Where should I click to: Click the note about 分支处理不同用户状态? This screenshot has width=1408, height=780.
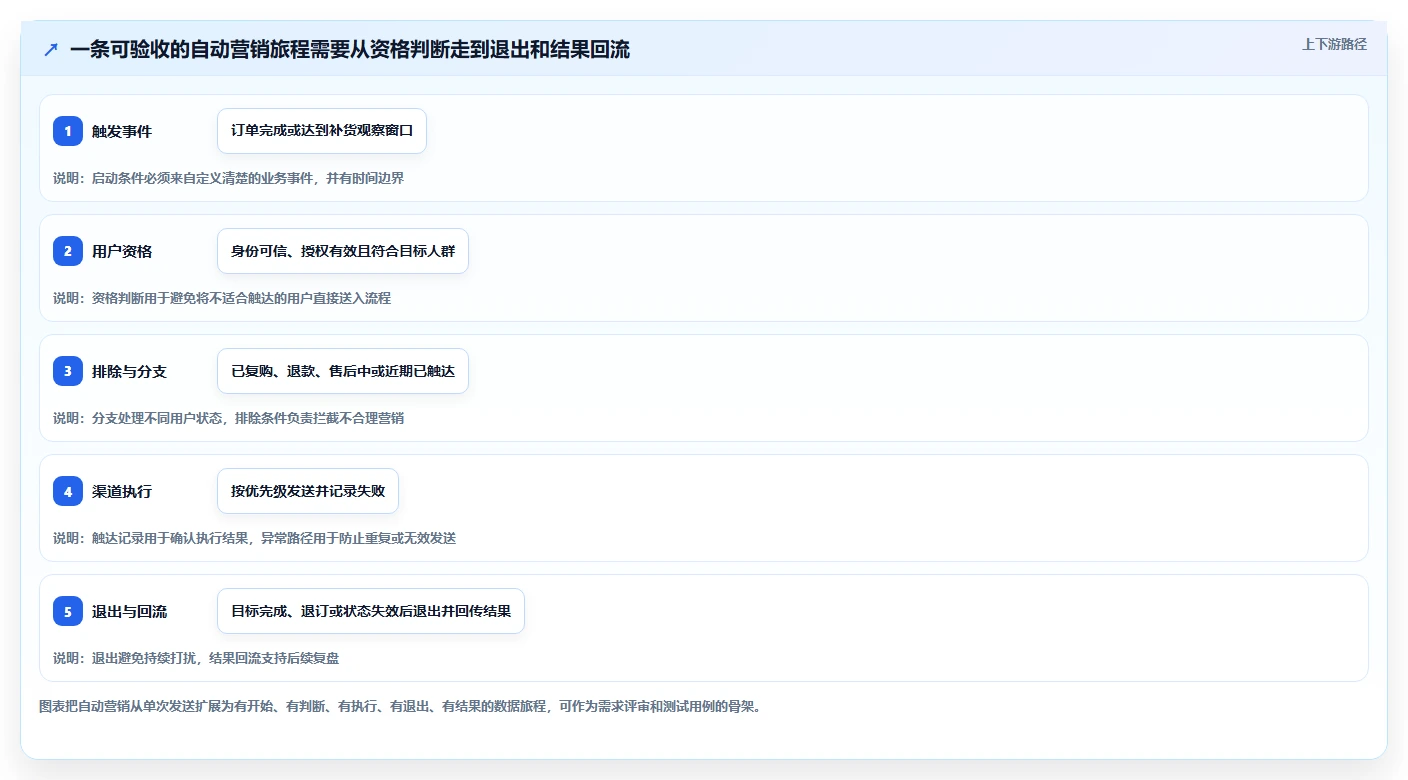point(228,418)
